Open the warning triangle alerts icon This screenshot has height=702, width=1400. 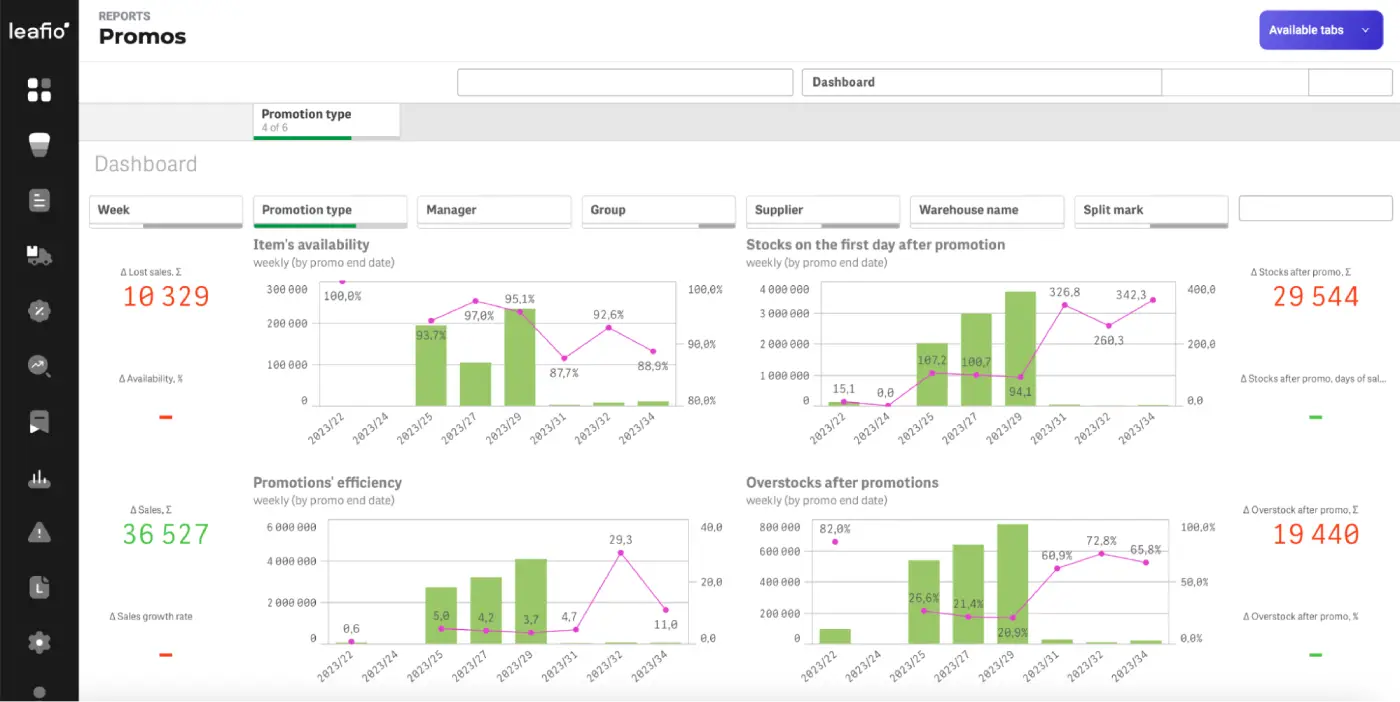pyautogui.click(x=39, y=533)
